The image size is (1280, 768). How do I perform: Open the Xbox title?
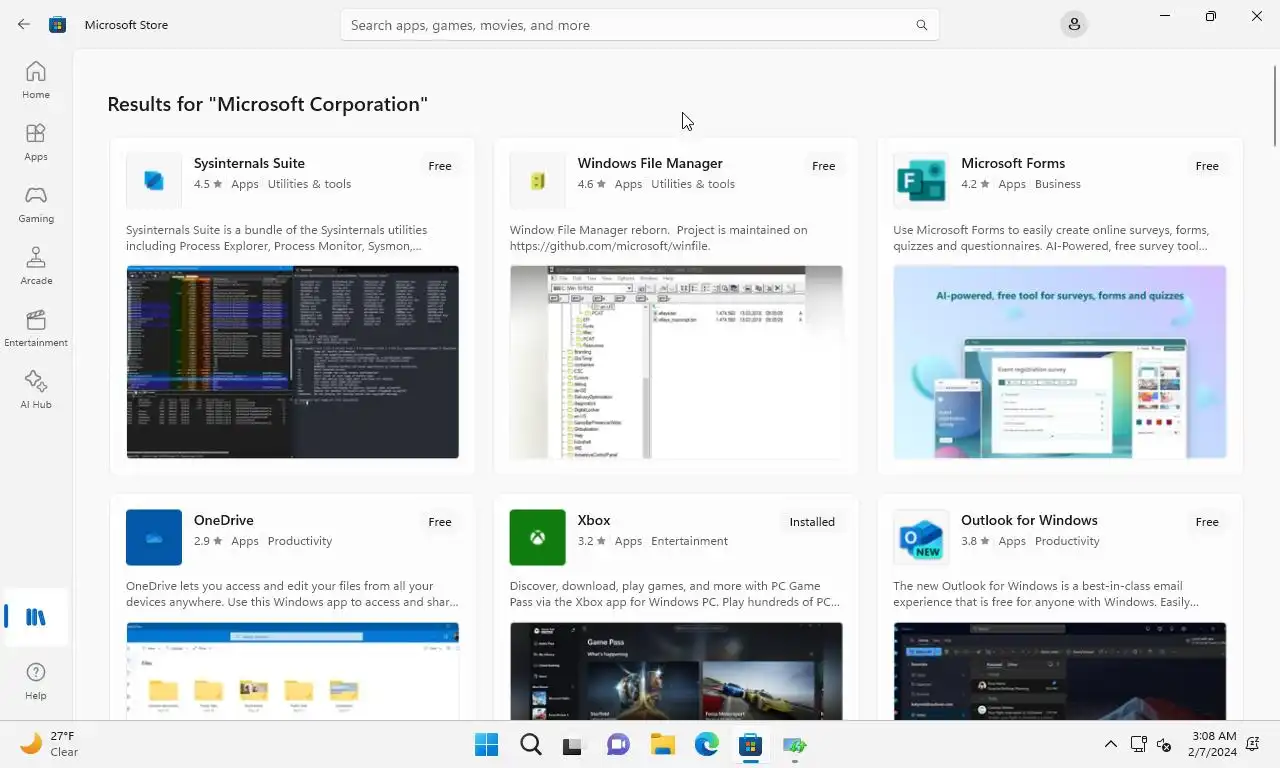(x=594, y=520)
